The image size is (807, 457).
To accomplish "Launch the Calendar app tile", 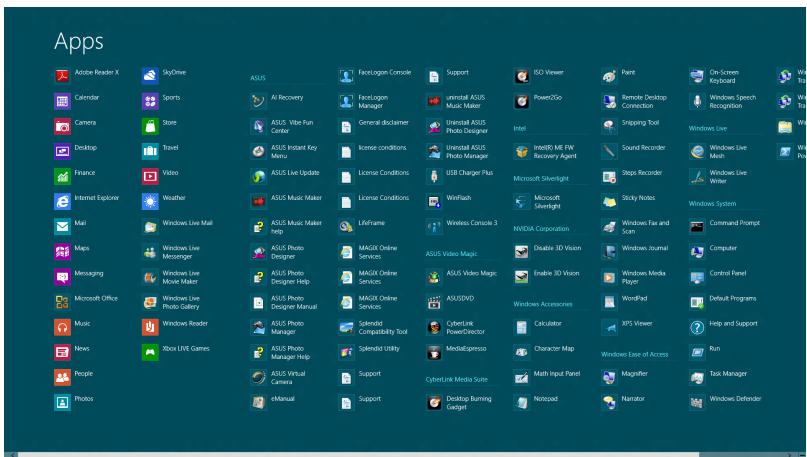I will [x=62, y=101].
